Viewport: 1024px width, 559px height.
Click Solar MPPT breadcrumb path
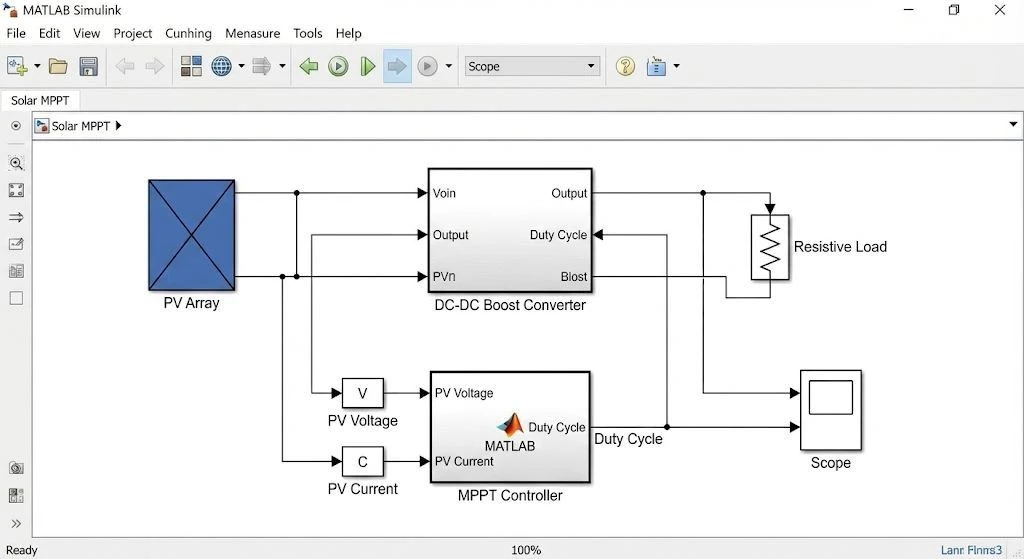(80, 126)
